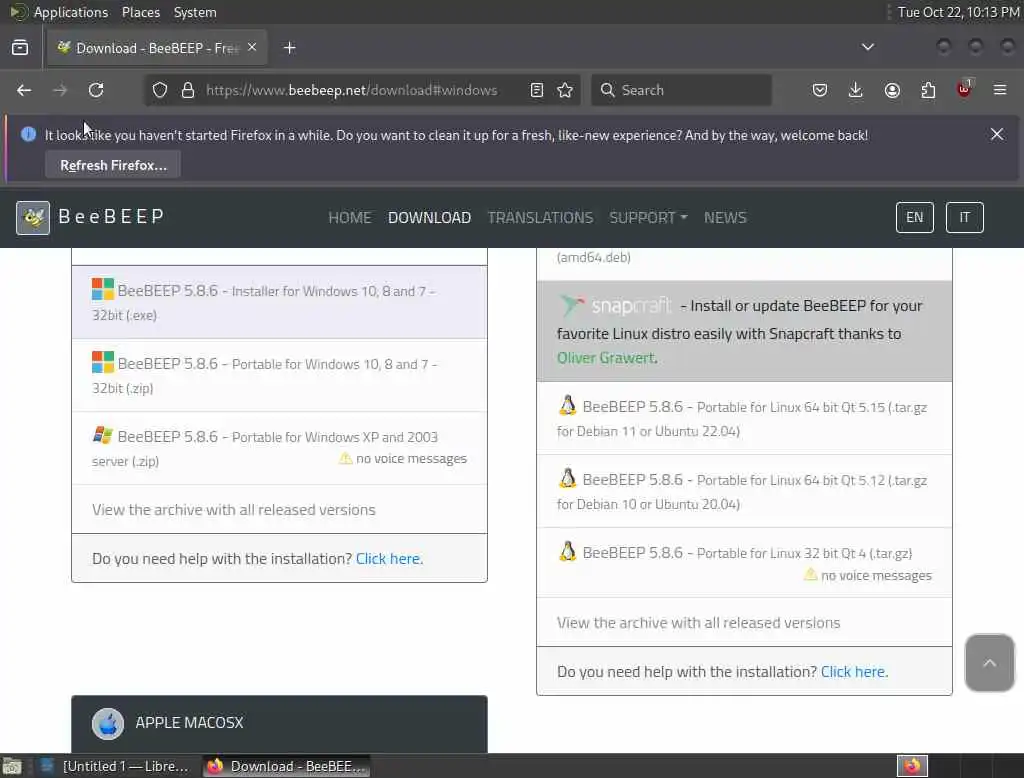Click here for Linux installation help
Viewport: 1024px width, 778px height.
coord(854,672)
